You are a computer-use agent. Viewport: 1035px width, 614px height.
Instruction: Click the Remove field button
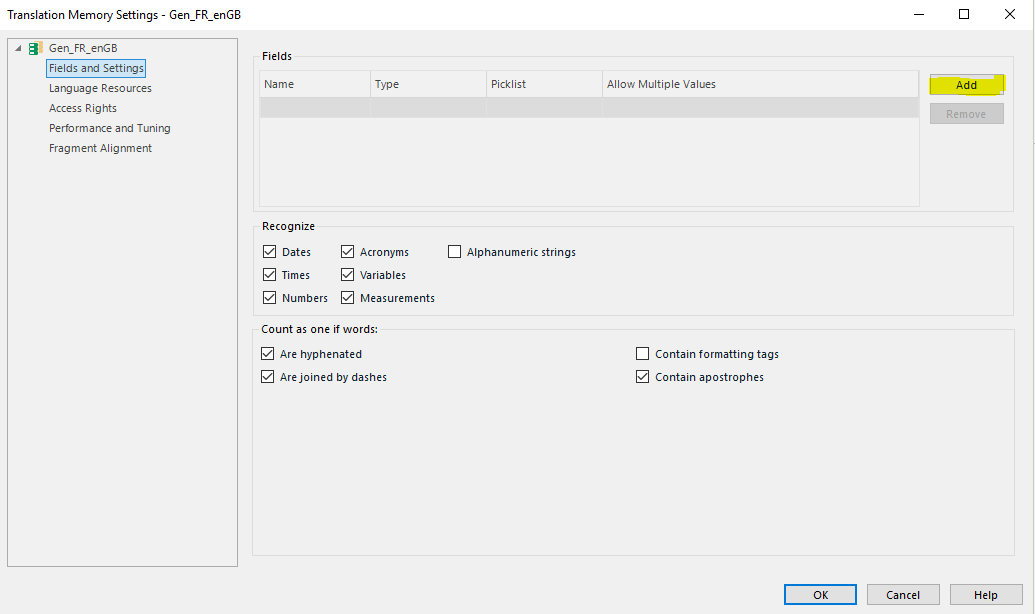tap(966, 114)
